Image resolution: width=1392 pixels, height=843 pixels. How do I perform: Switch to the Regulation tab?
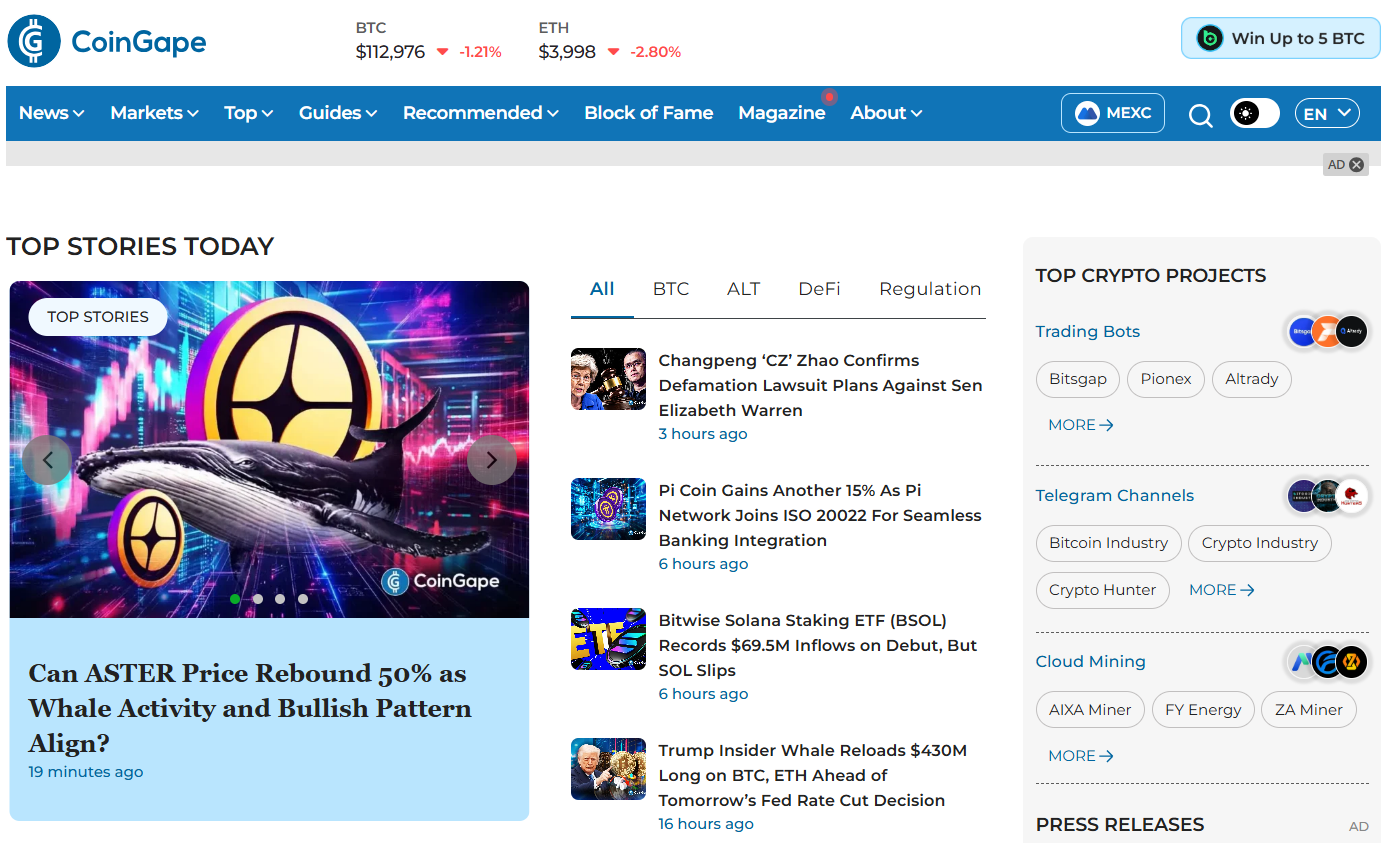click(930, 289)
